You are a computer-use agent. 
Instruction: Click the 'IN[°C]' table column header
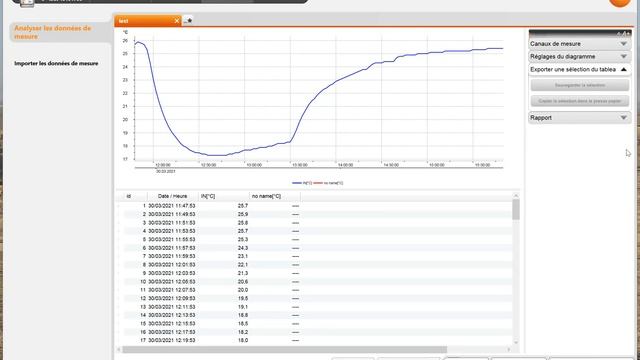coord(224,196)
